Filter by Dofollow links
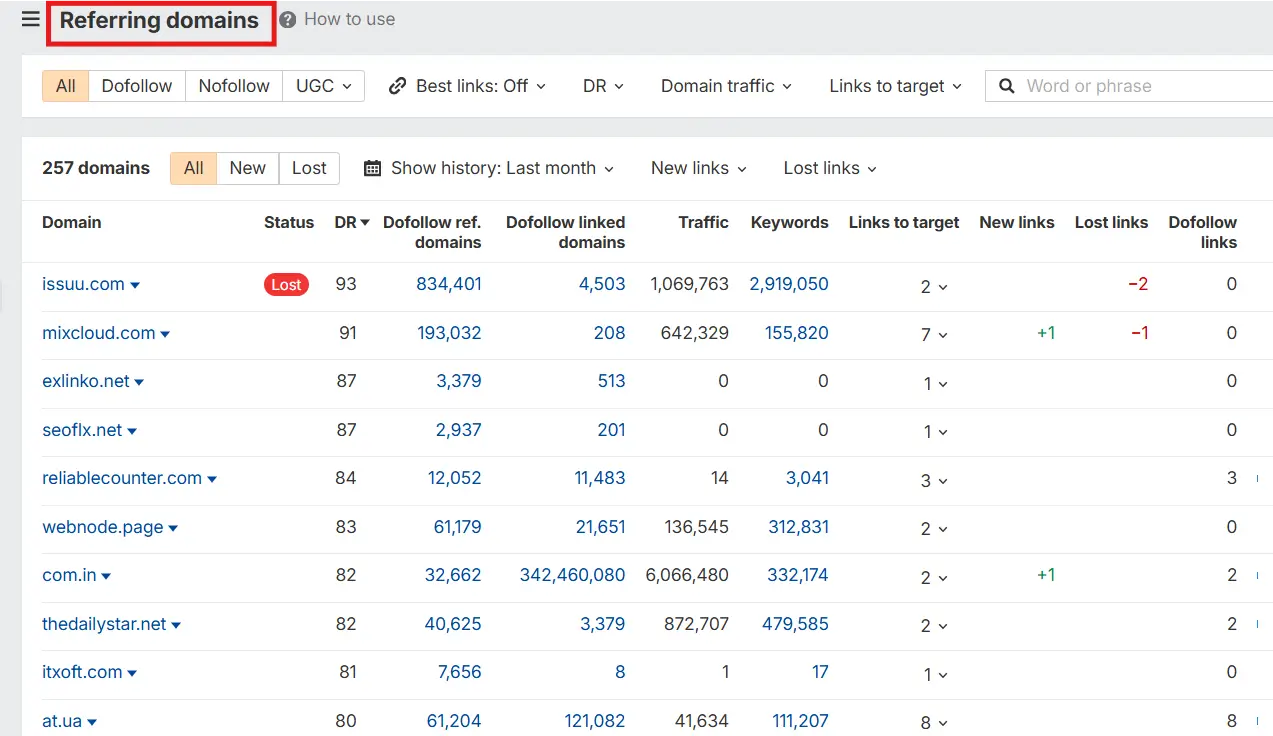Viewport: 1273px width, 736px height. click(x=137, y=86)
